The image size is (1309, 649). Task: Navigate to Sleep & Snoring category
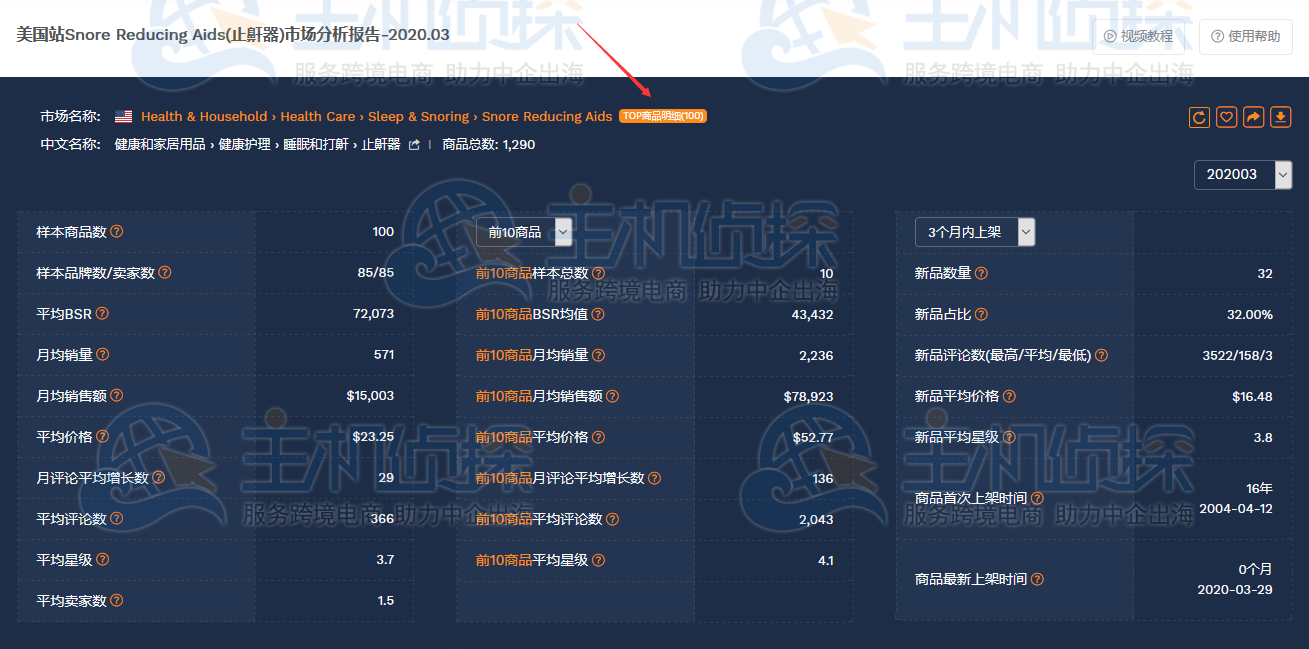(x=418, y=117)
